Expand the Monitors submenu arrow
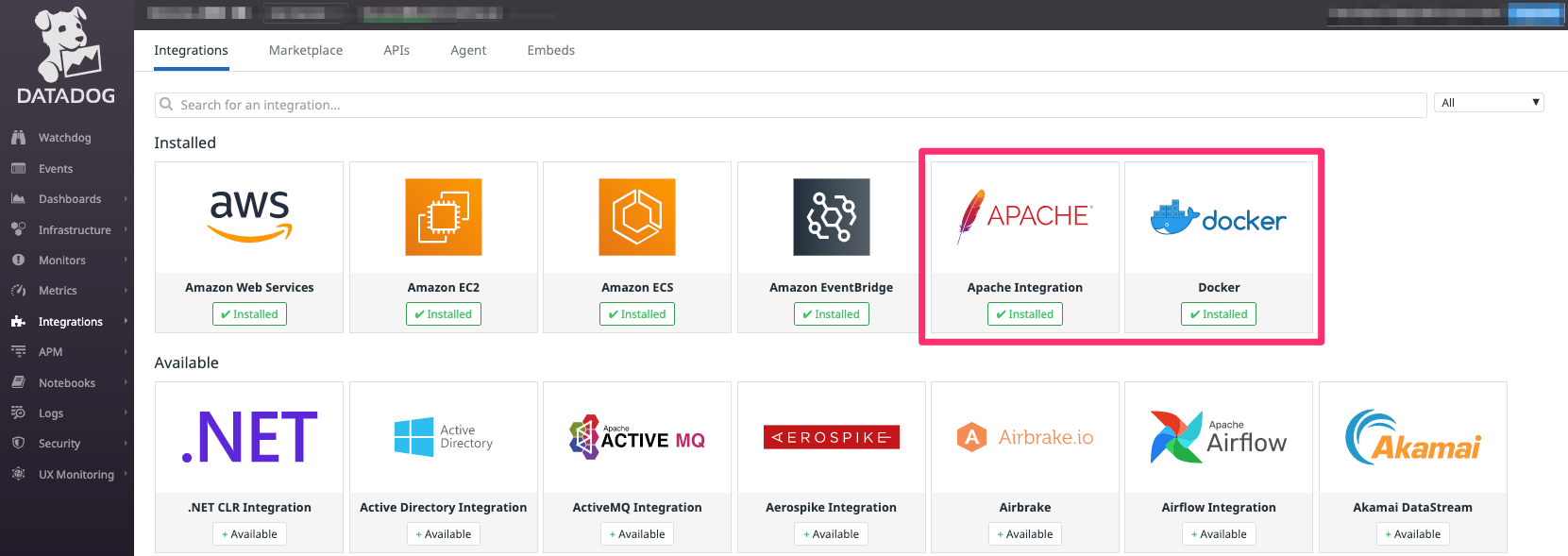Viewport: 1568px width, 556px height. (126, 261)
